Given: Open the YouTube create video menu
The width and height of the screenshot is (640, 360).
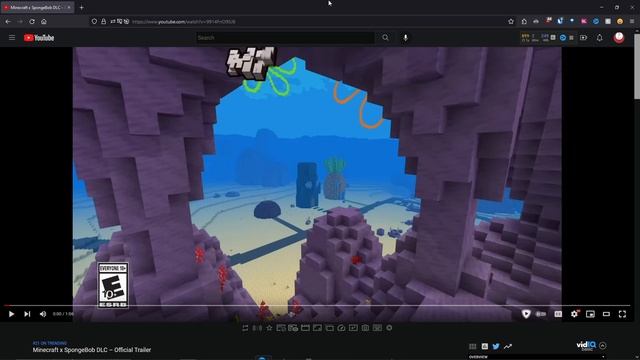Looking at the screenshot, I should 583,38.
